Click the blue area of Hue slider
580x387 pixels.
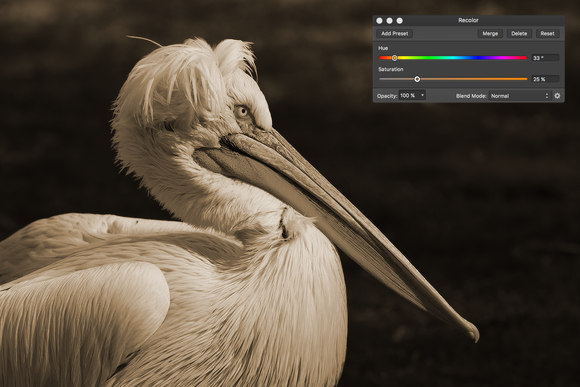[x=477, y=58]
